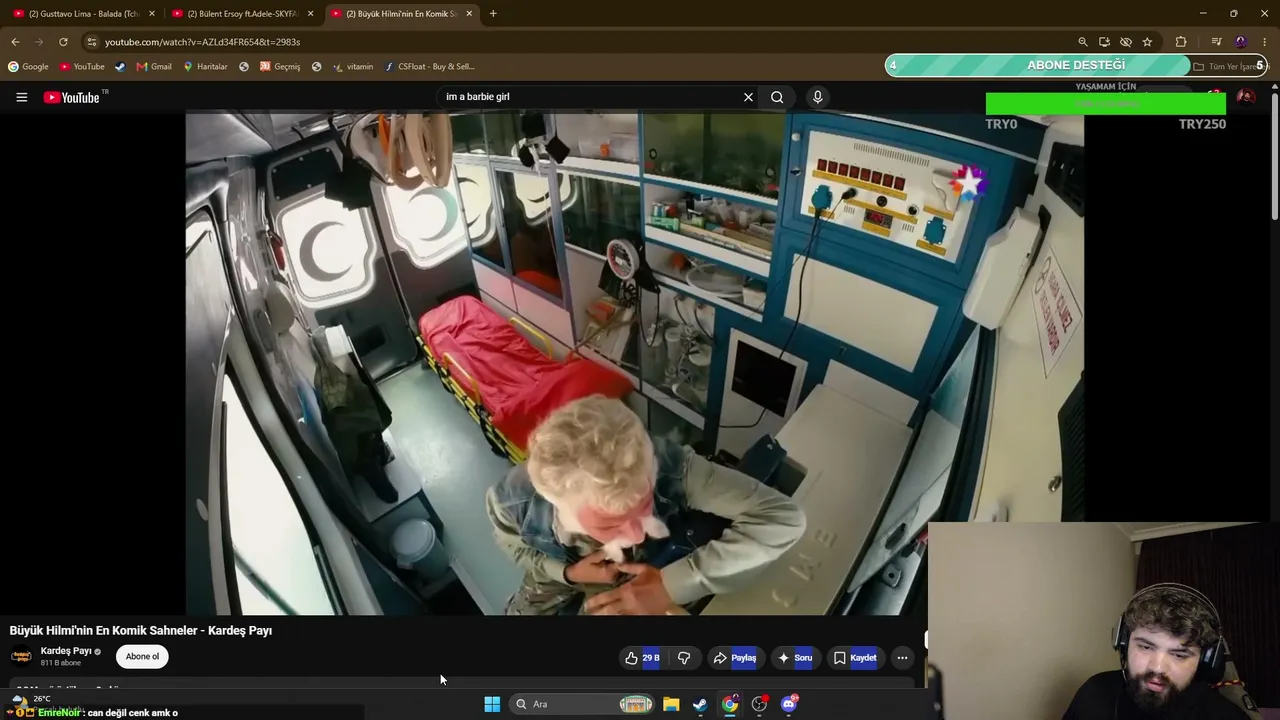Image resolution: width=1280 pixels, height=720 pixels.
Task: Open Discord from the taskbar
Action: click(x=789, y=704)
